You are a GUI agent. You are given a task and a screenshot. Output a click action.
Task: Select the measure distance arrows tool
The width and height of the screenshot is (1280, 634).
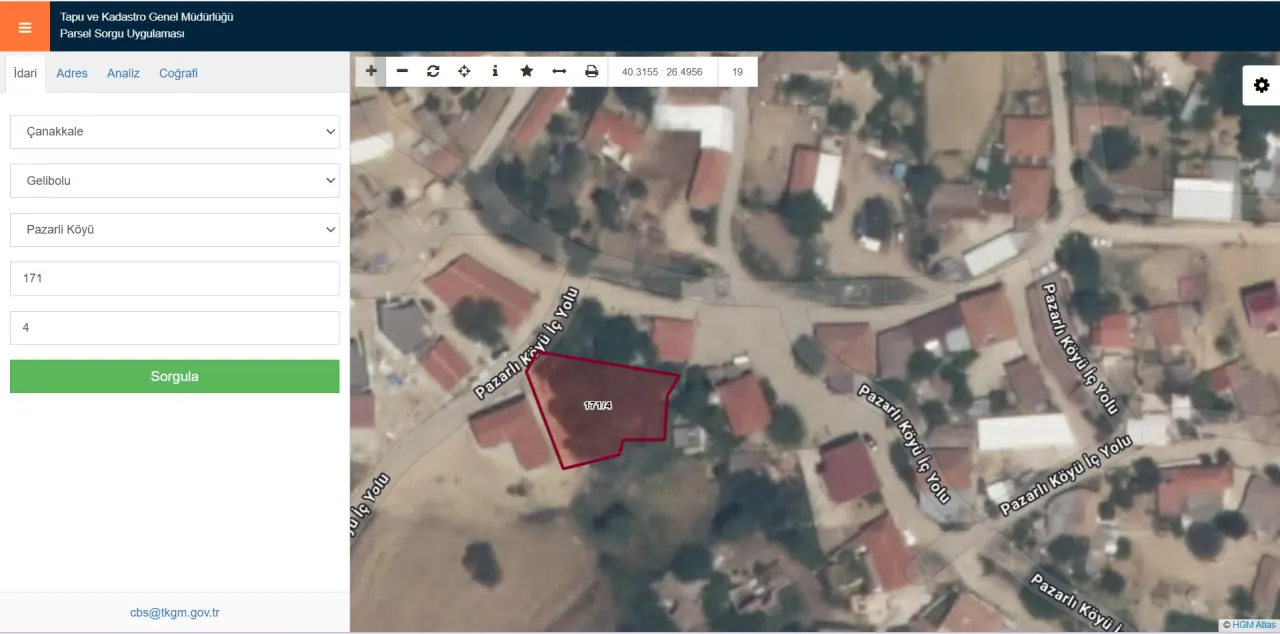559,71
